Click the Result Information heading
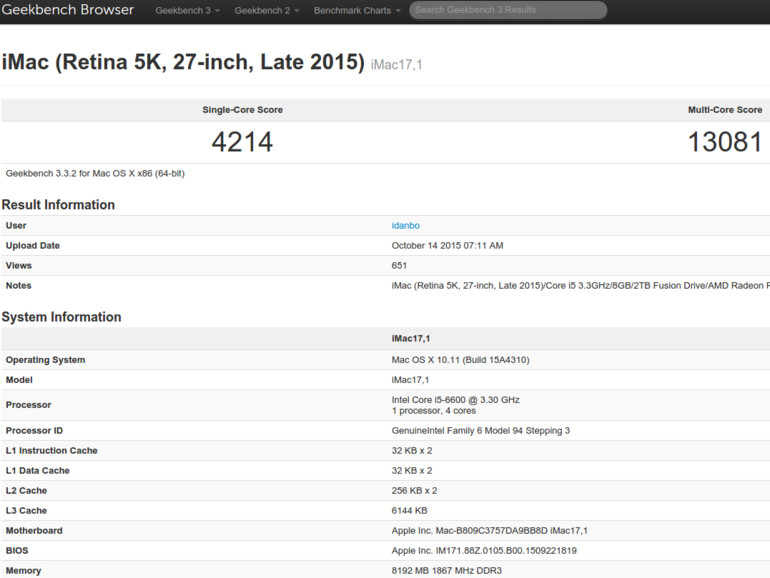This screenshot has height=578, width=770. 58,205
